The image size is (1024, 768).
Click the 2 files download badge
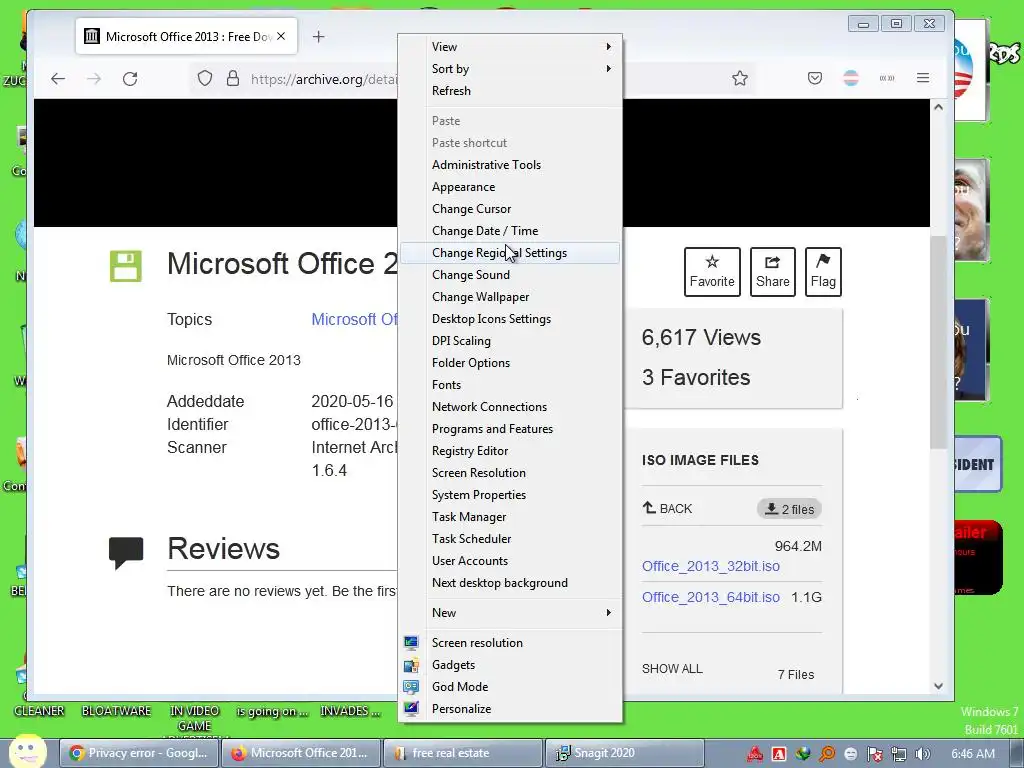[790, 509]
